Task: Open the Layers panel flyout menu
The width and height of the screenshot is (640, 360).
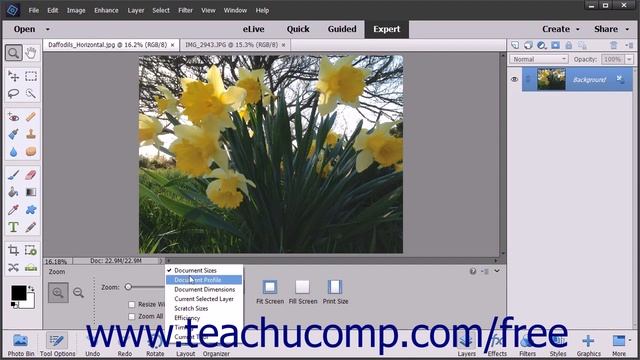Action: (x=629, y=45)
